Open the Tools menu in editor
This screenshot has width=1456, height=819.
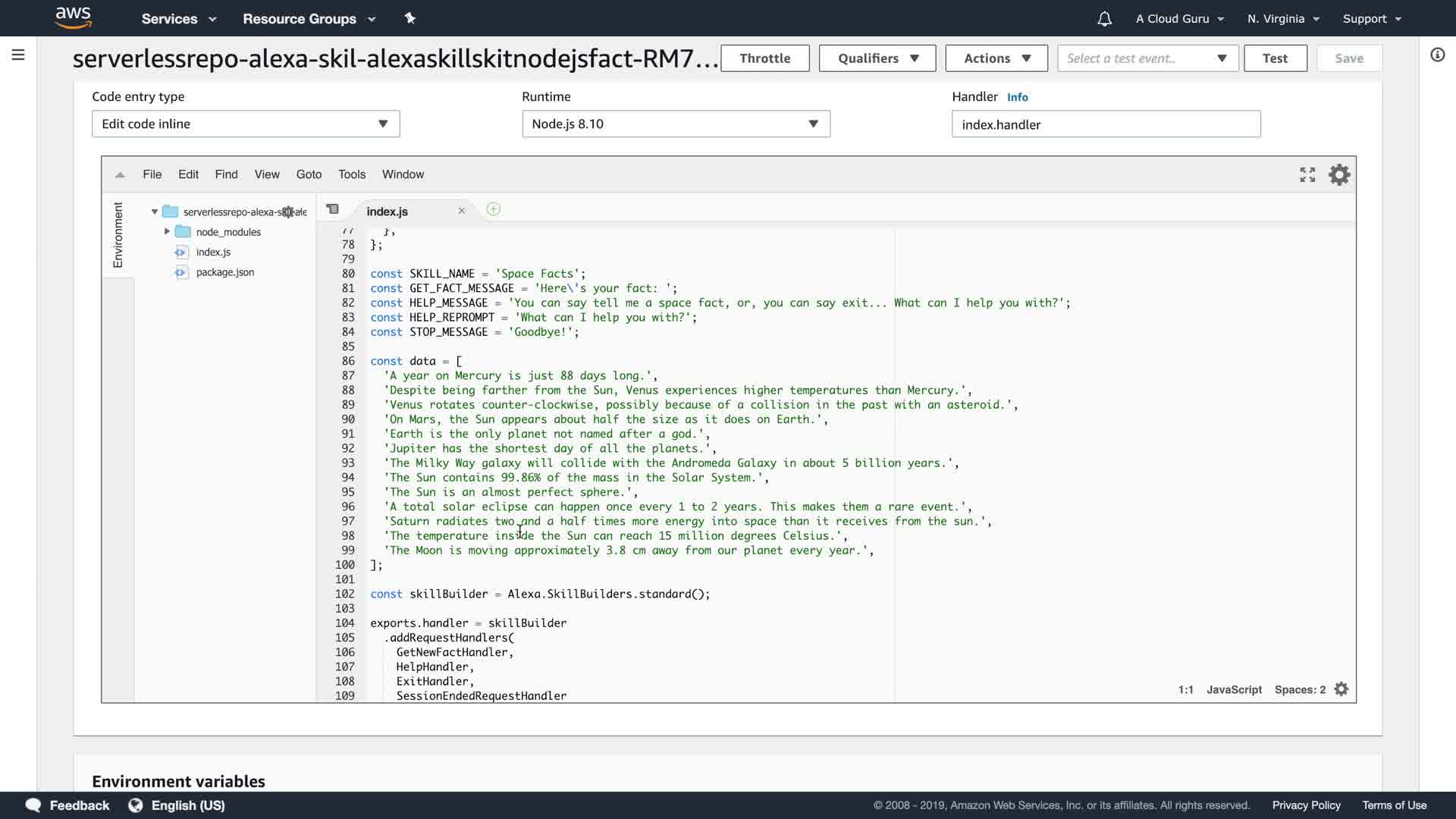[352, 174]
